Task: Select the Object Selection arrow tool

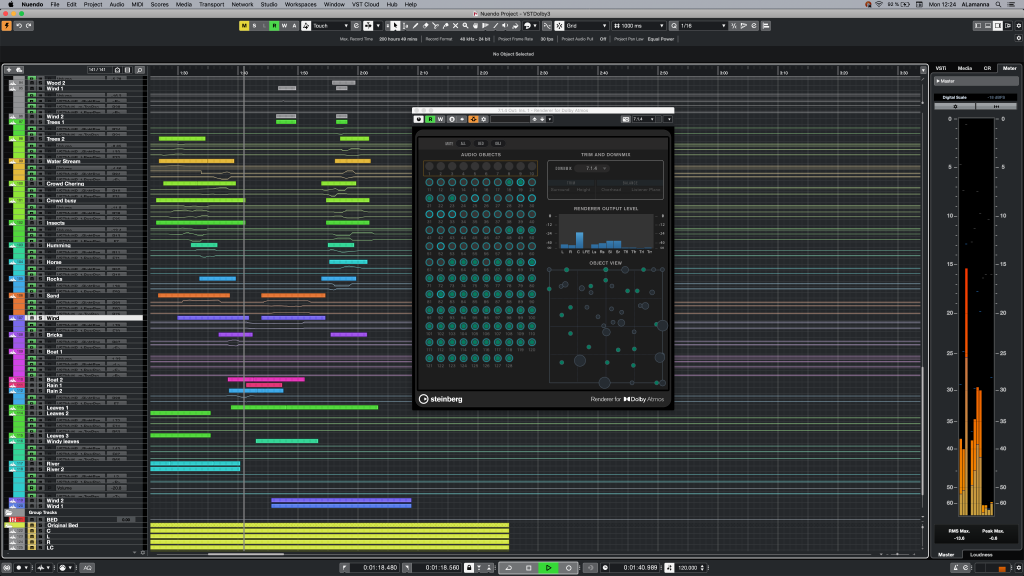Action: [395, 26]
